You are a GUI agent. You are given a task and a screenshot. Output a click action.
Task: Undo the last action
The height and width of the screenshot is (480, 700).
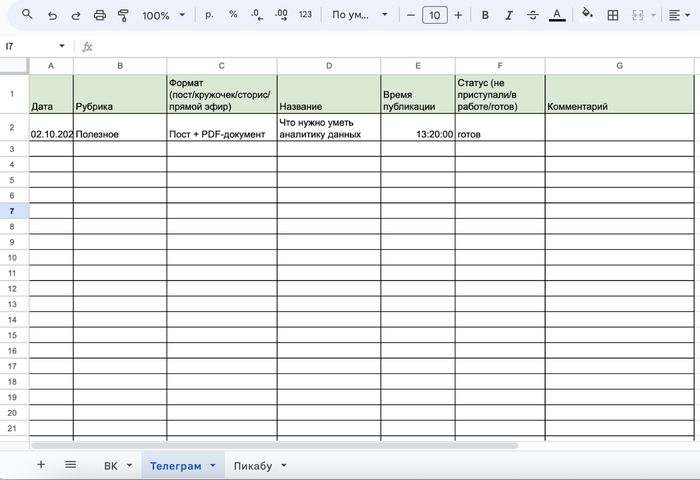tap(52, 15)
